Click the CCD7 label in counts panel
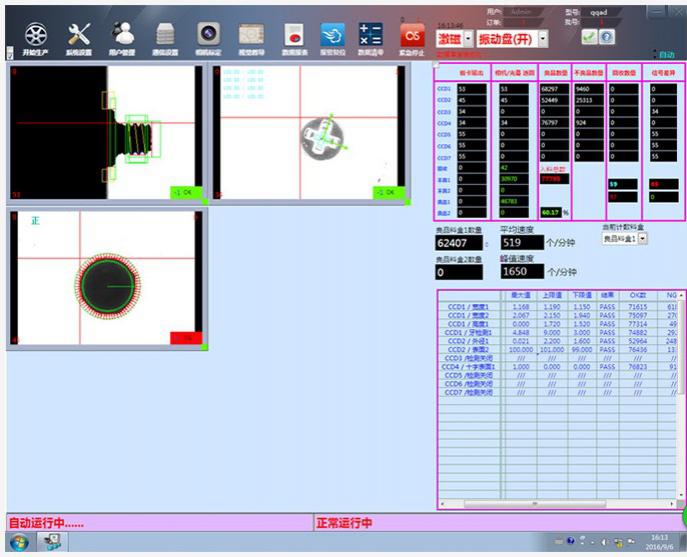This screenshot has width=687, height=557. tap(444, 157)
